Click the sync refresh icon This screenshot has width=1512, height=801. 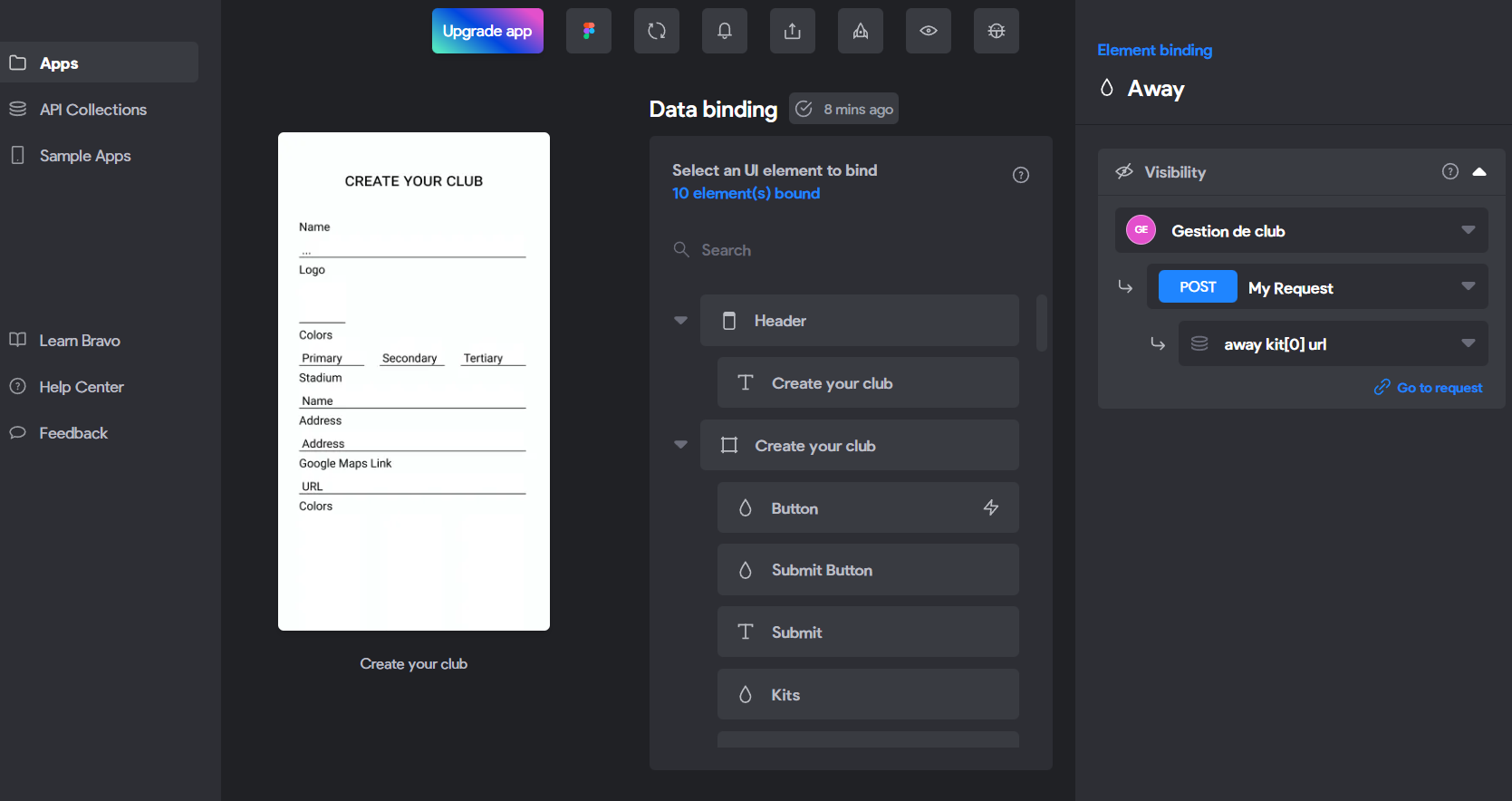tap(657, 31)
